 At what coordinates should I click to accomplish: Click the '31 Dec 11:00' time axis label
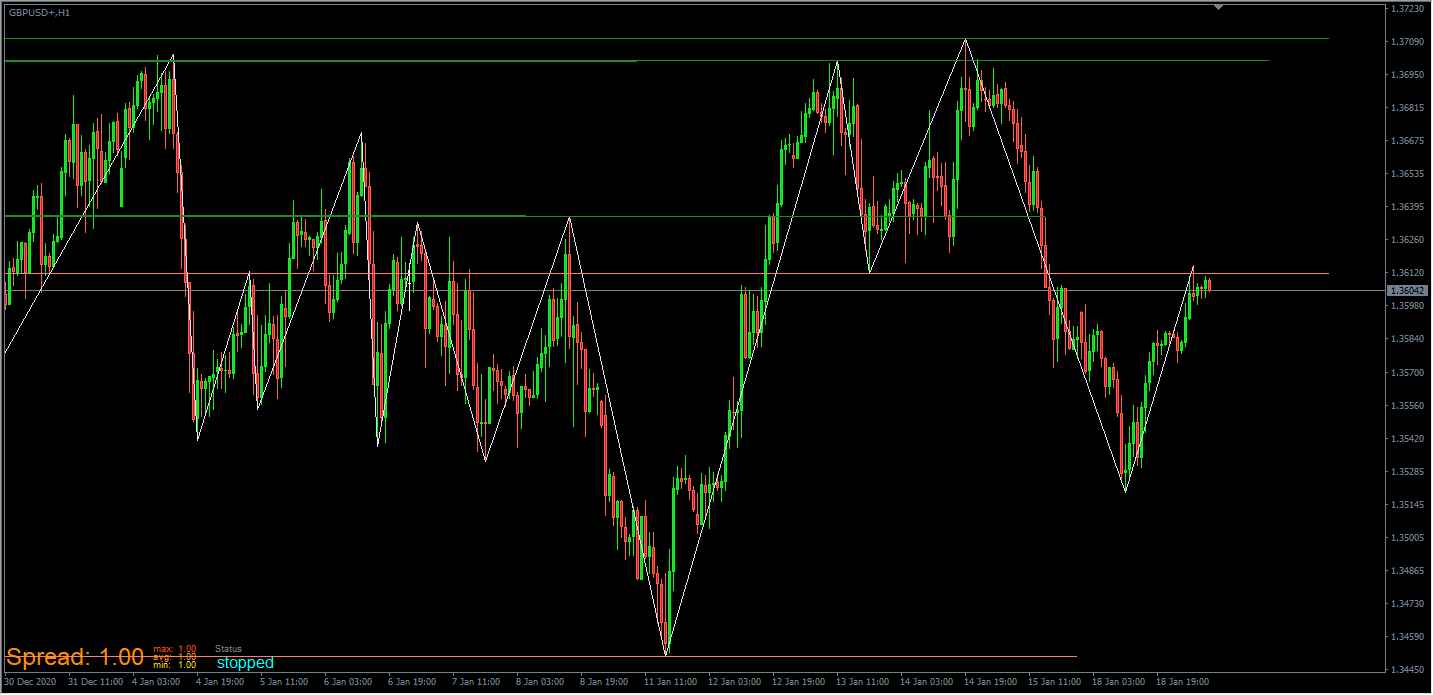[95, 682]
